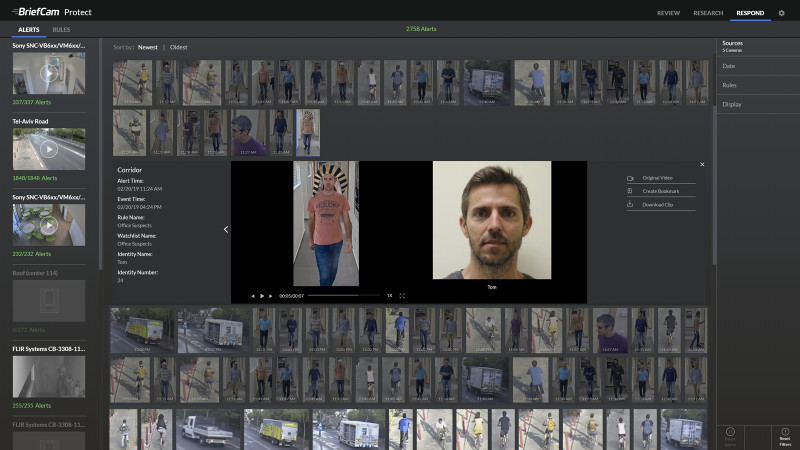
Task: Close the Corridor alert detail panel
Action: point(702,164)
